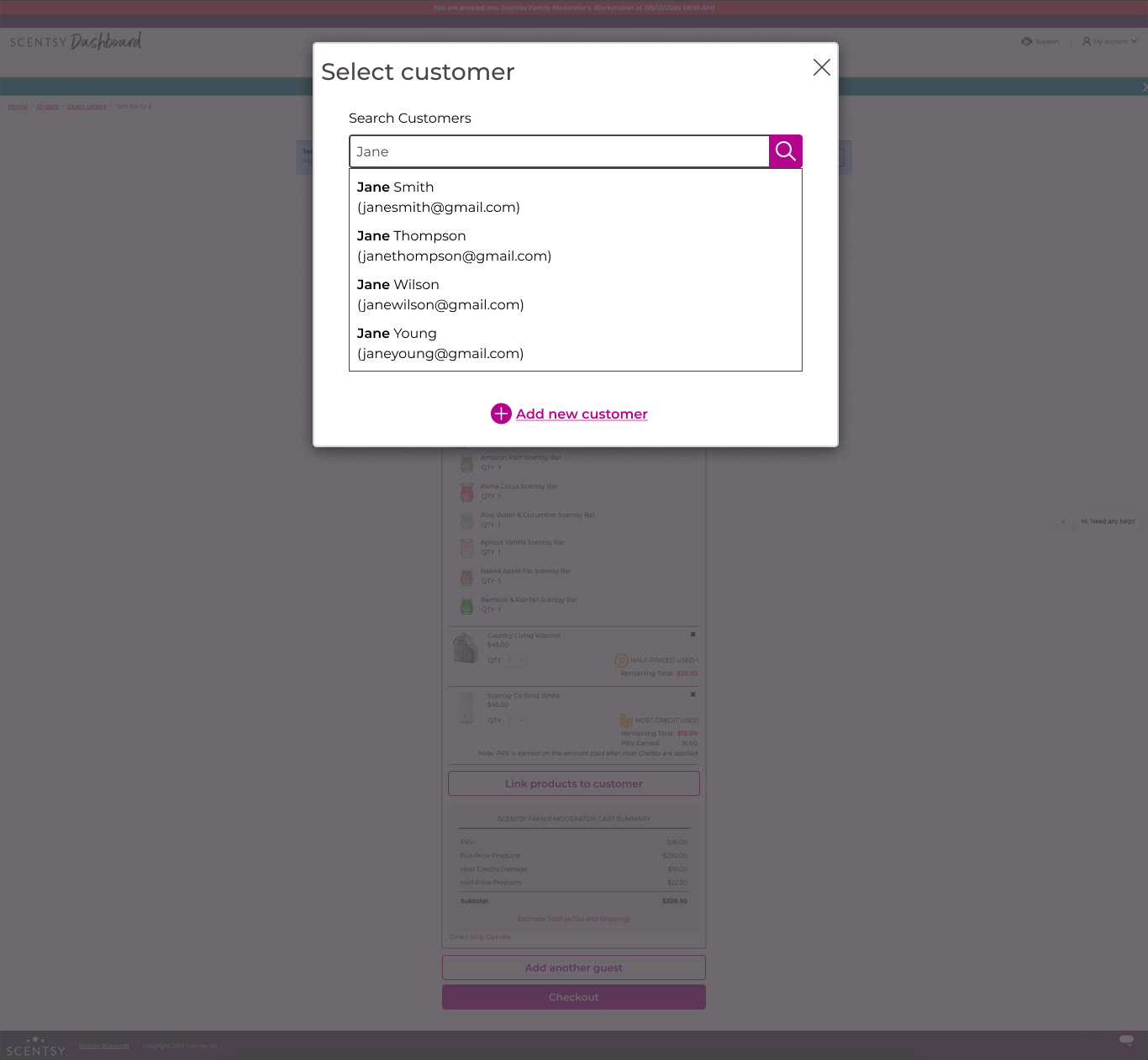Select Jane Smith from results
Screen dimensions: 1148x1060
pyautogui.click(x=576, y=197)
